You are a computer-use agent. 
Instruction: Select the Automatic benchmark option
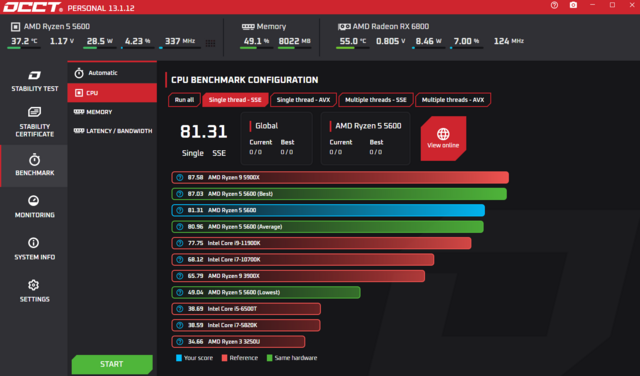coord(112,73)
